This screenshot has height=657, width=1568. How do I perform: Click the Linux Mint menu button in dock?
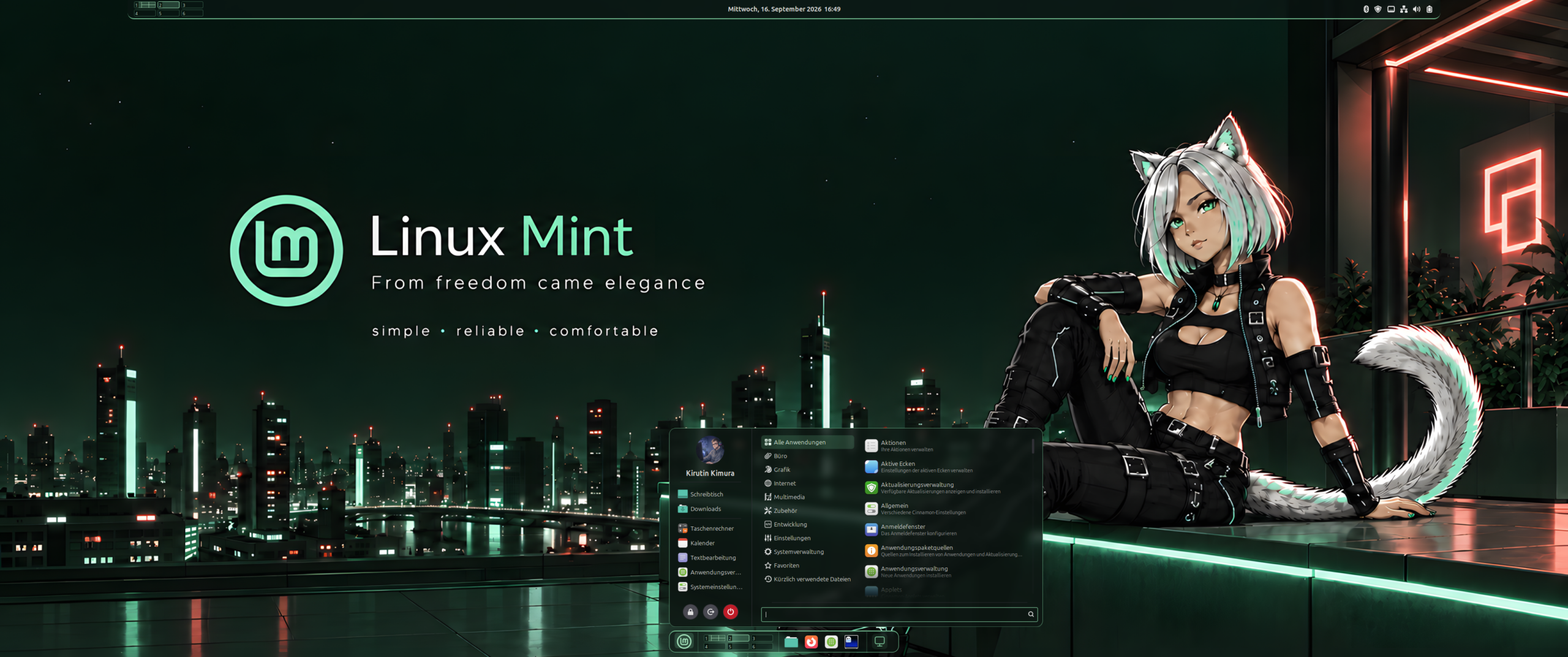point(684,642)
